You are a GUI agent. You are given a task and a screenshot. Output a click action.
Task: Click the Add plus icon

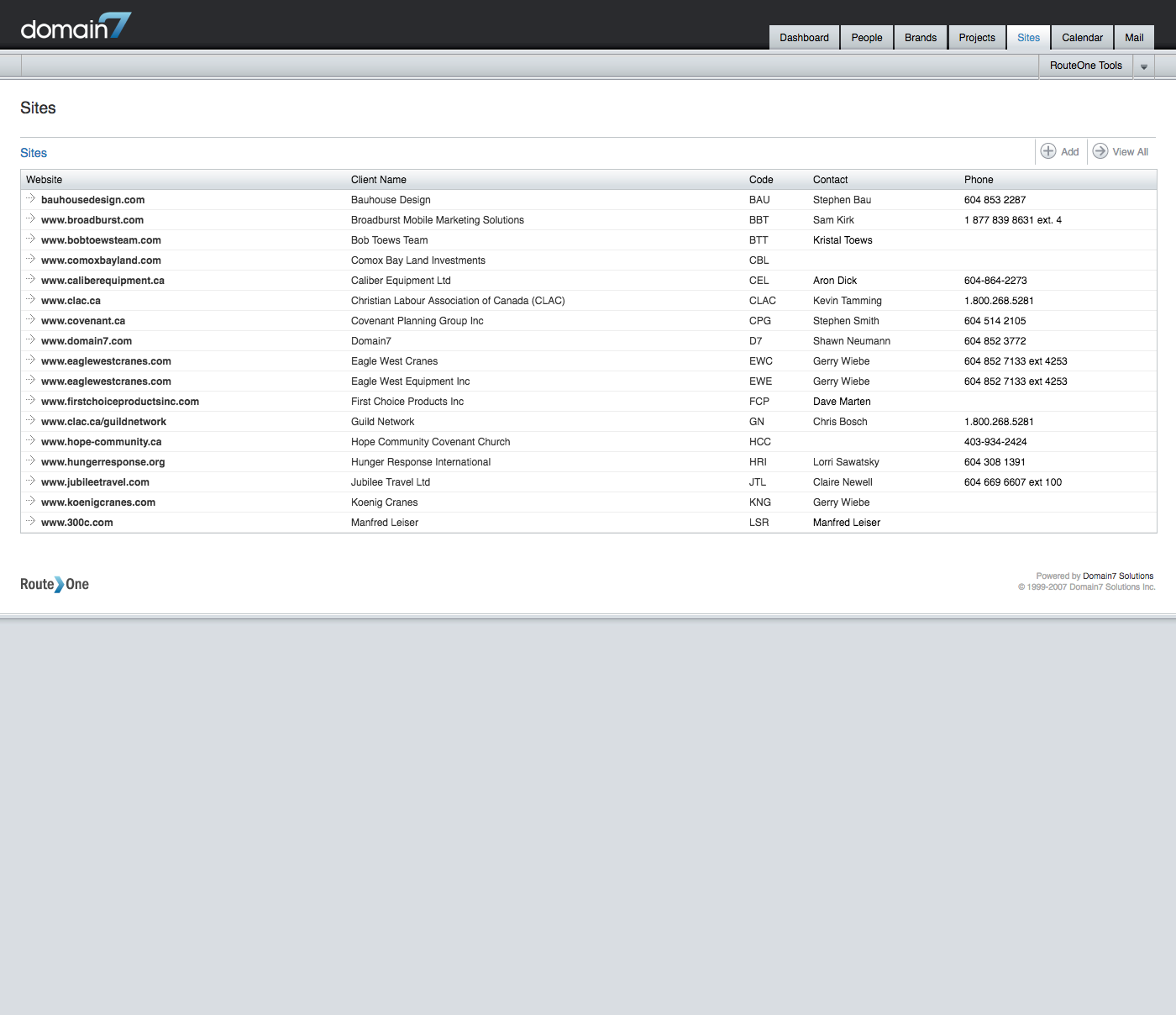click(x=1048, y=151)
